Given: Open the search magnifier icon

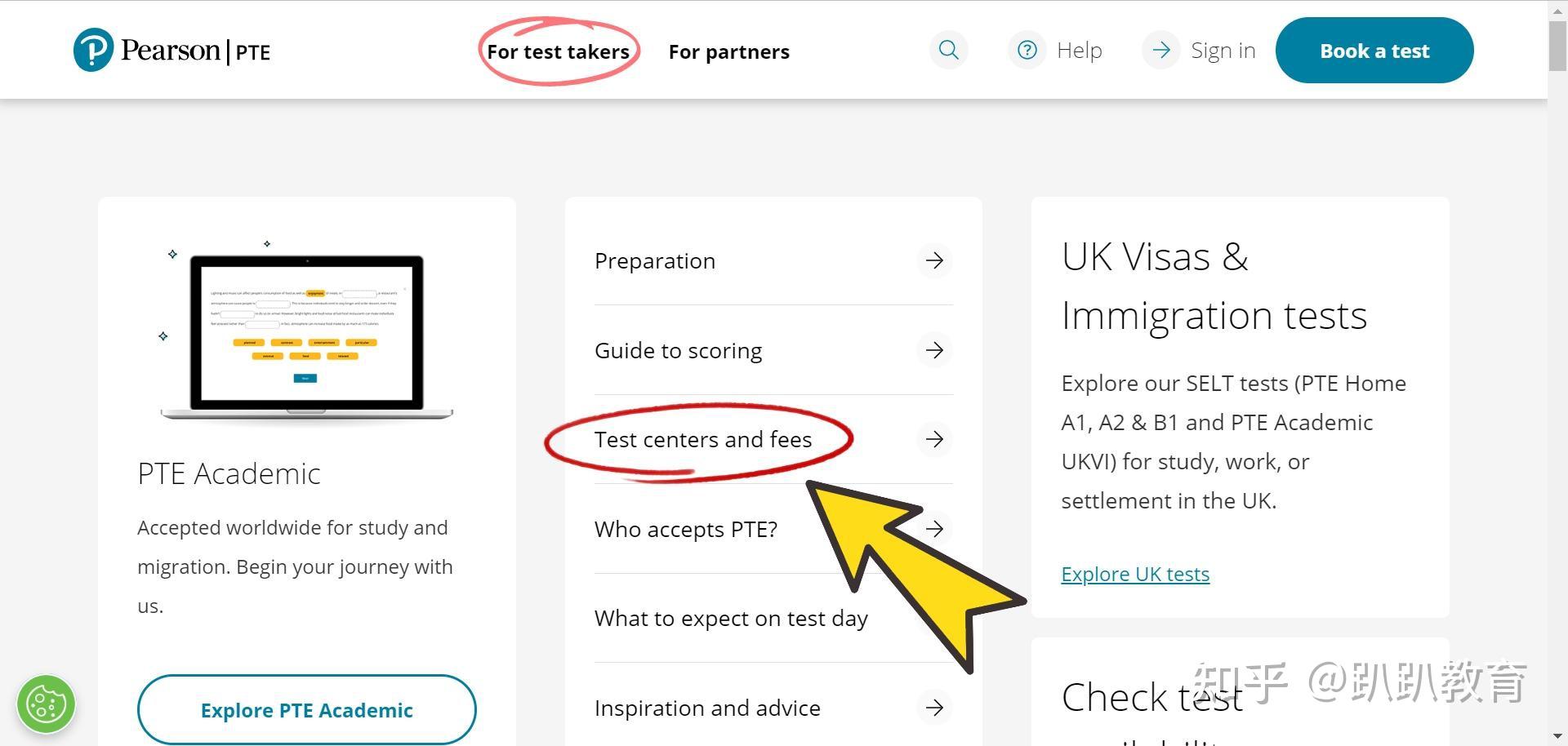Looking at the screenshot, I should pos(948,50).
